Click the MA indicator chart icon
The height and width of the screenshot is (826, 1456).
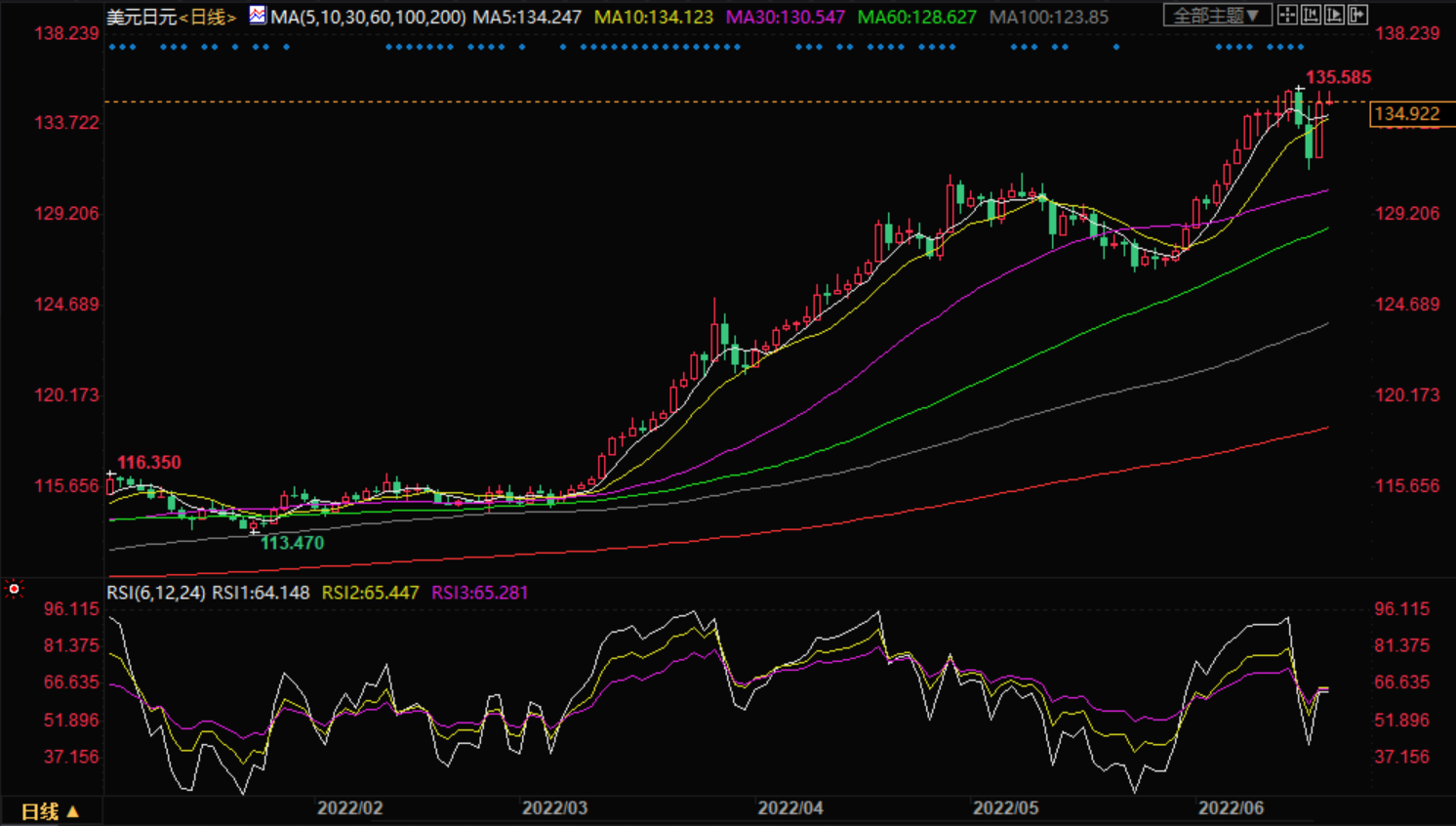[x=257, y=16]
